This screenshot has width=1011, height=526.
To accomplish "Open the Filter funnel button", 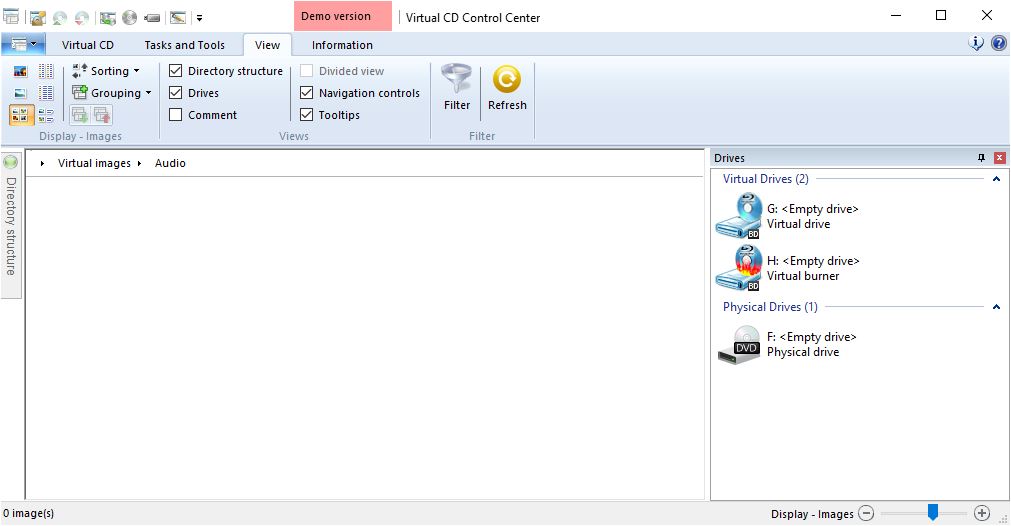I will (x=456, y=88).
